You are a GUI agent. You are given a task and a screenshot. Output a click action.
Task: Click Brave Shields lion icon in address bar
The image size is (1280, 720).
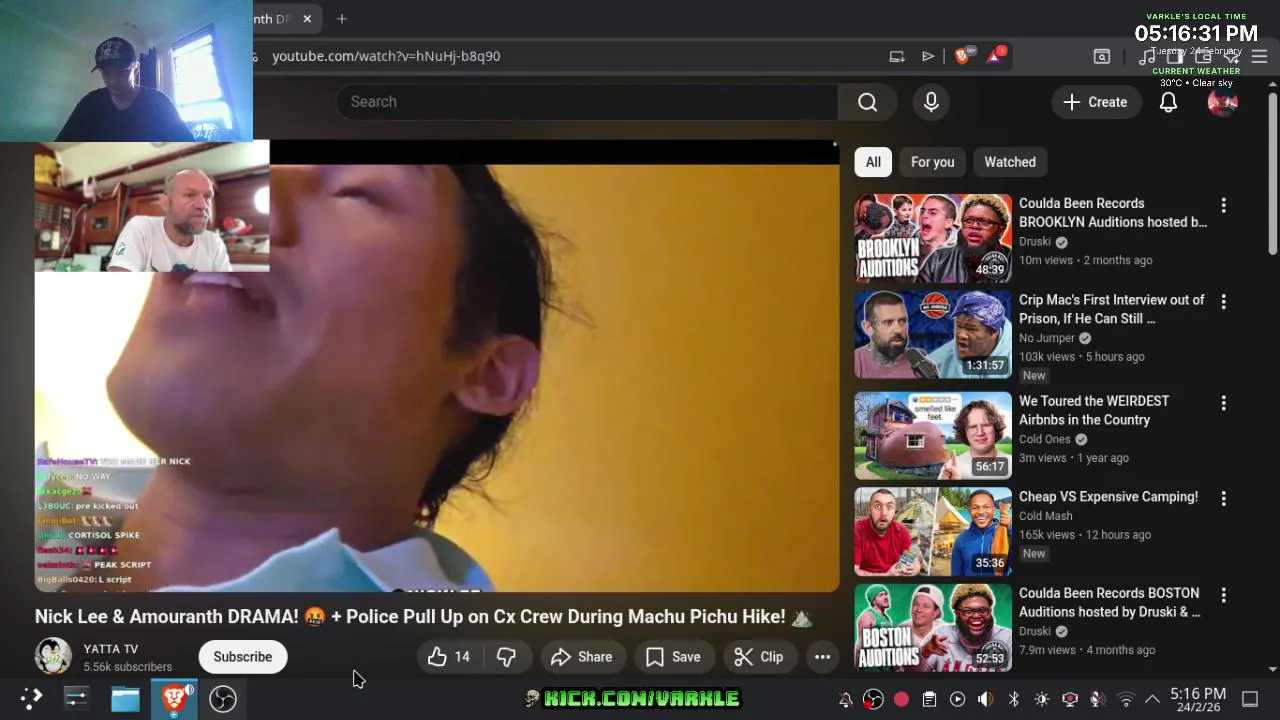coord(962,56)
